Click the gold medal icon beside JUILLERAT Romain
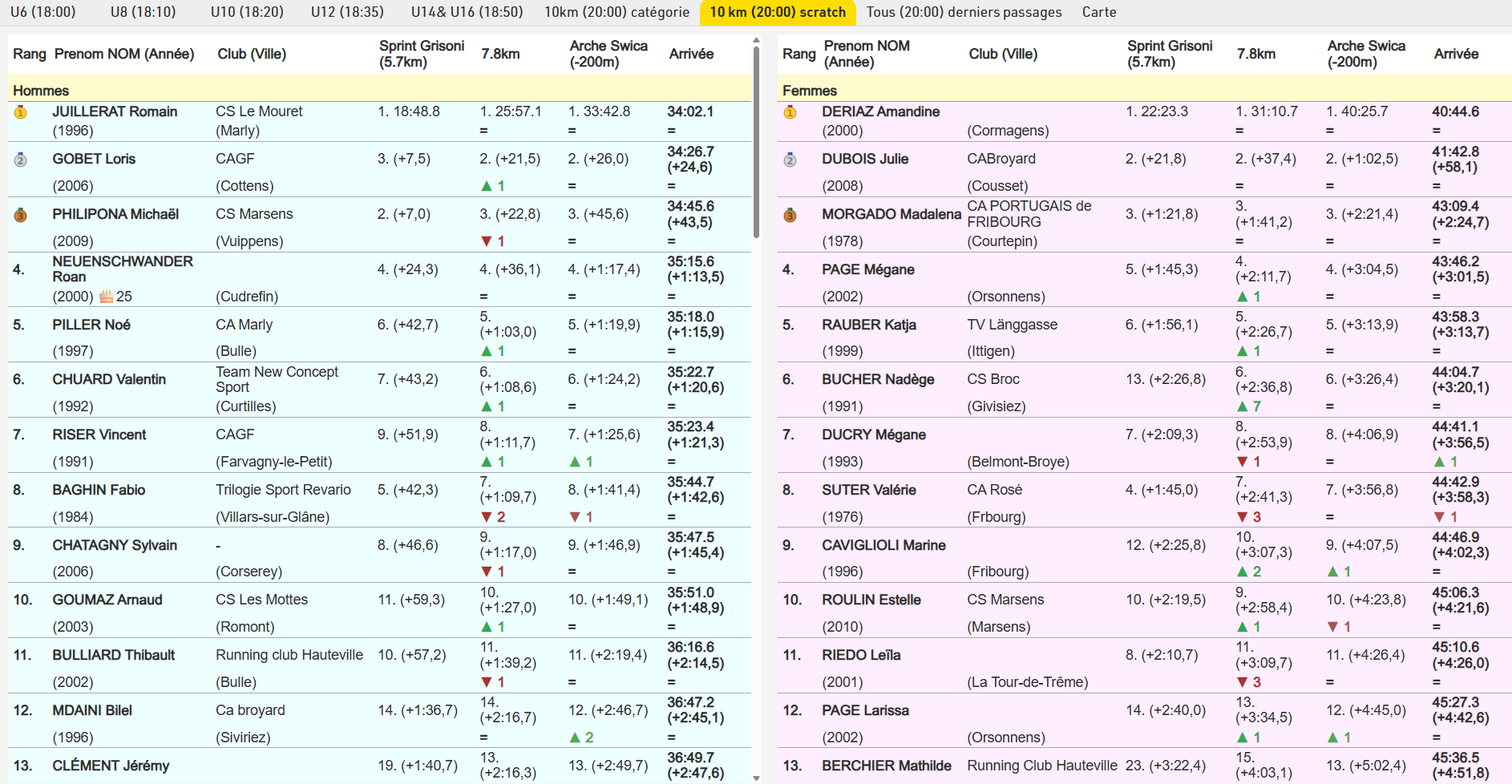 (x=21, y=112)
